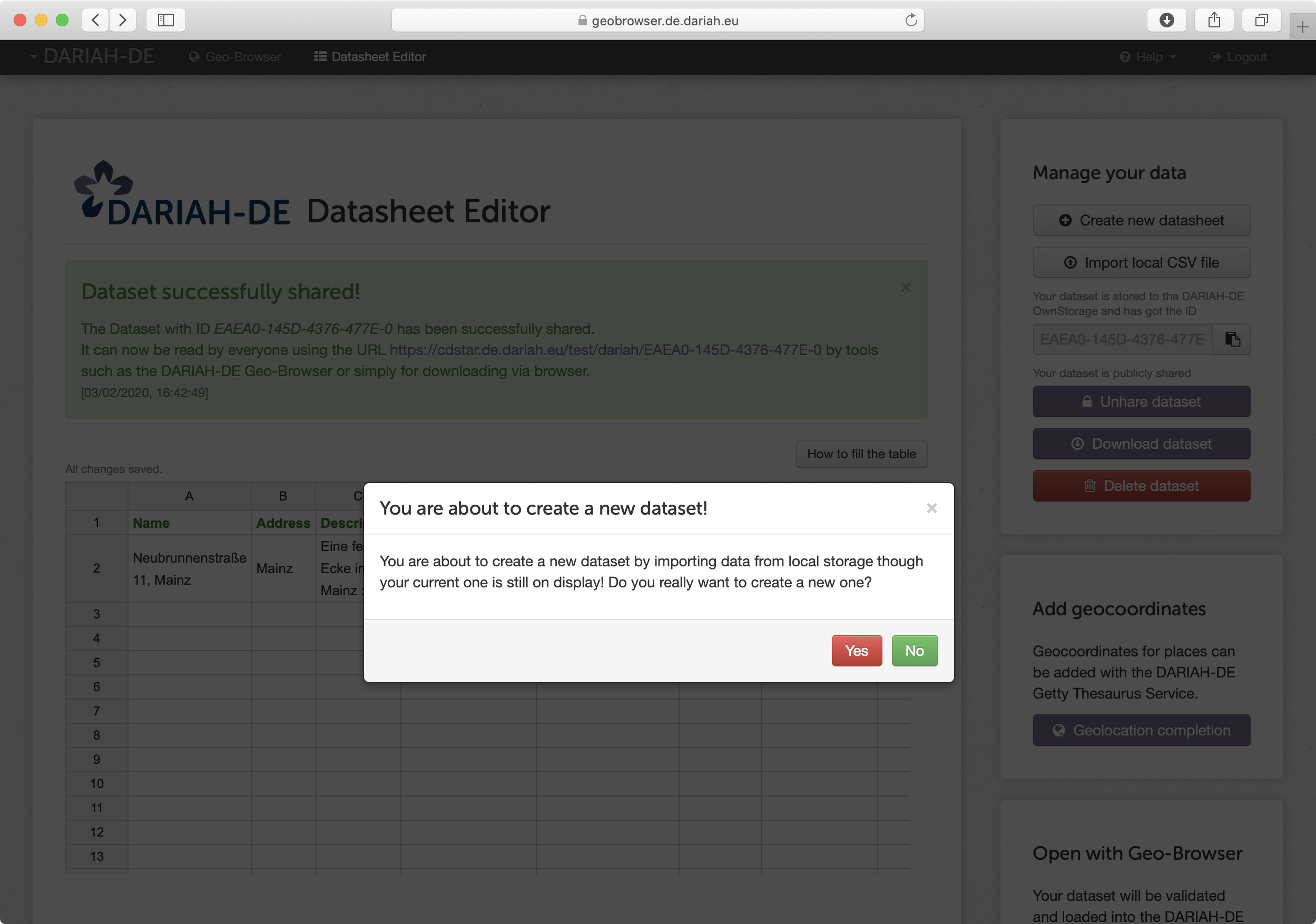
Task: Click the geobrowser.de.dariah.eu address bar
Action: pos(657,21)
